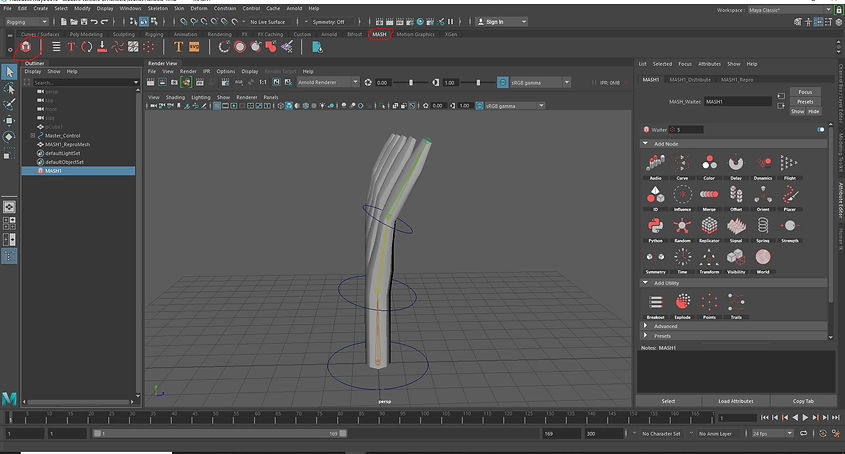Screen dimensions: 845x454
Task: Open the Skeleton menu
Action: tap(157, 9)
